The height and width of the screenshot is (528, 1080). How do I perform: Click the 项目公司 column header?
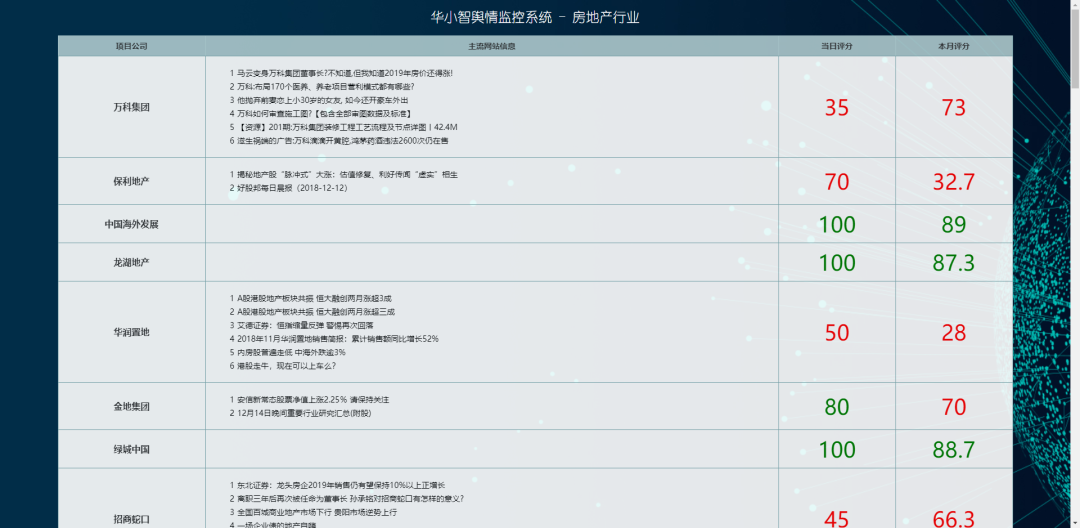point(132,46)
